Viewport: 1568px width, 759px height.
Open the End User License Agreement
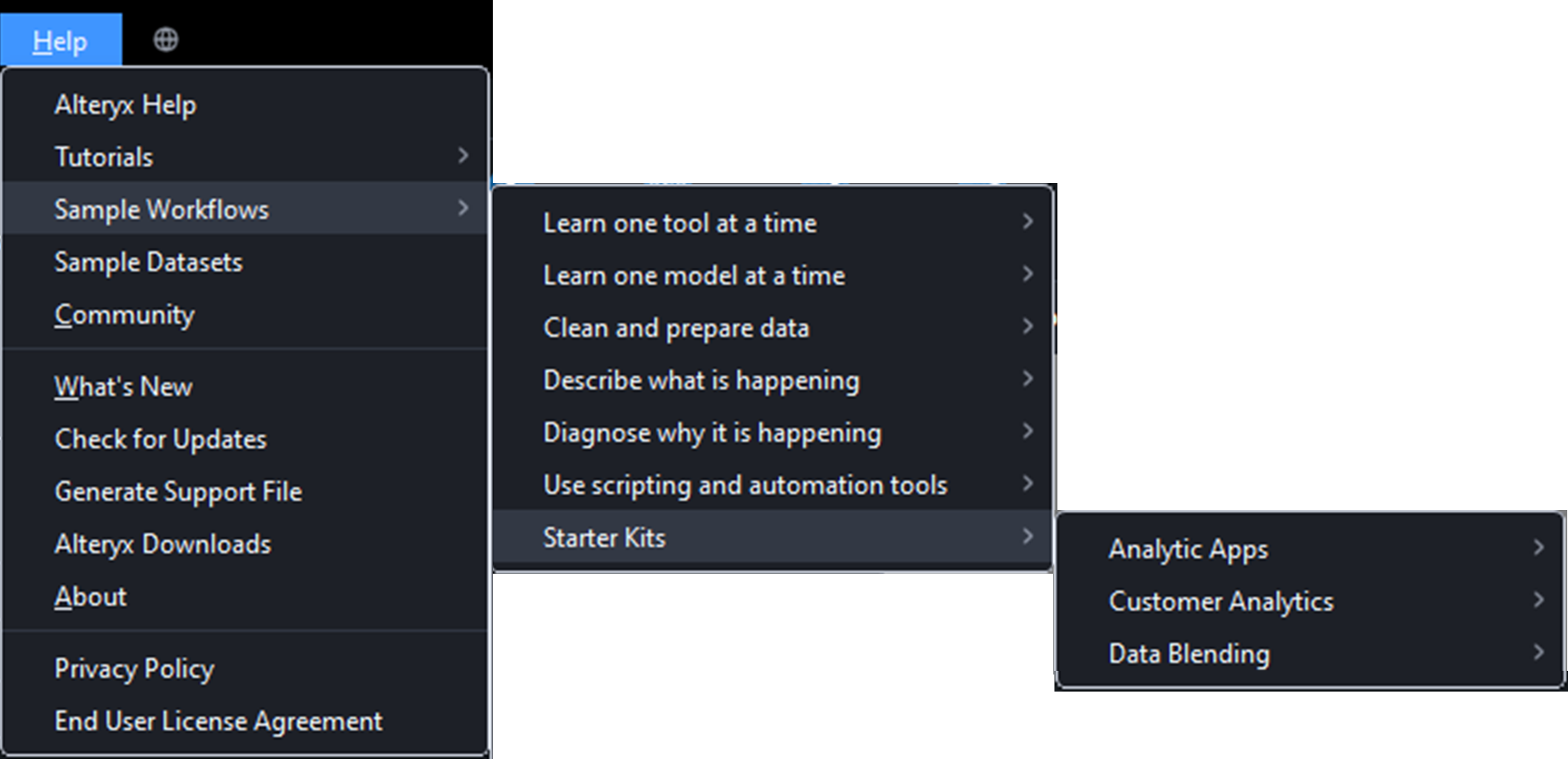[x=218, y=720]
